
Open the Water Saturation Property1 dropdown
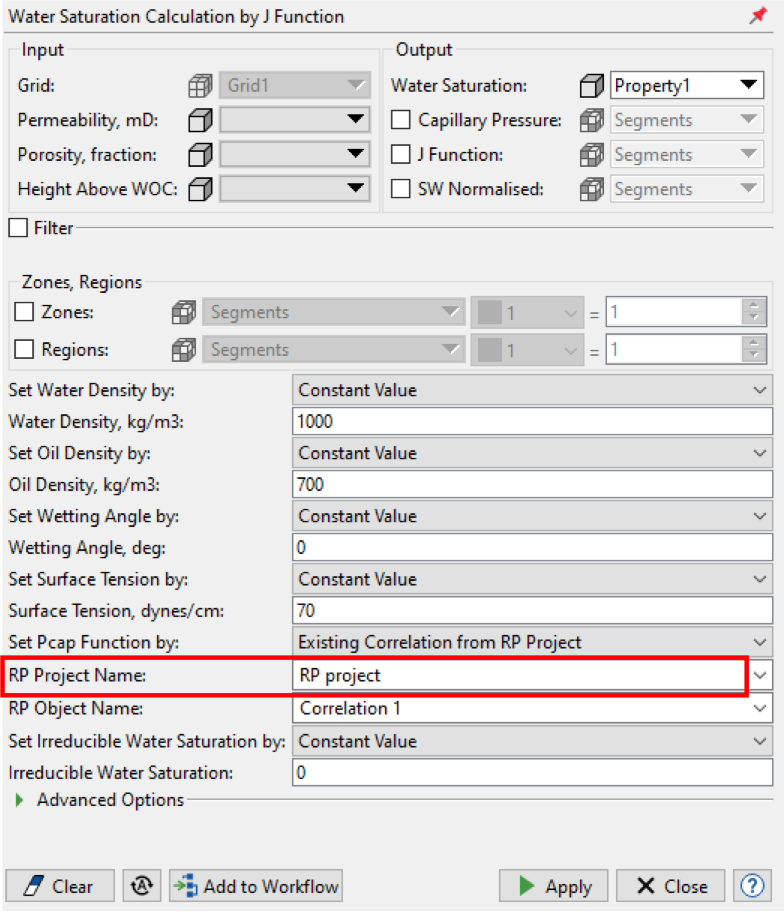687,86
